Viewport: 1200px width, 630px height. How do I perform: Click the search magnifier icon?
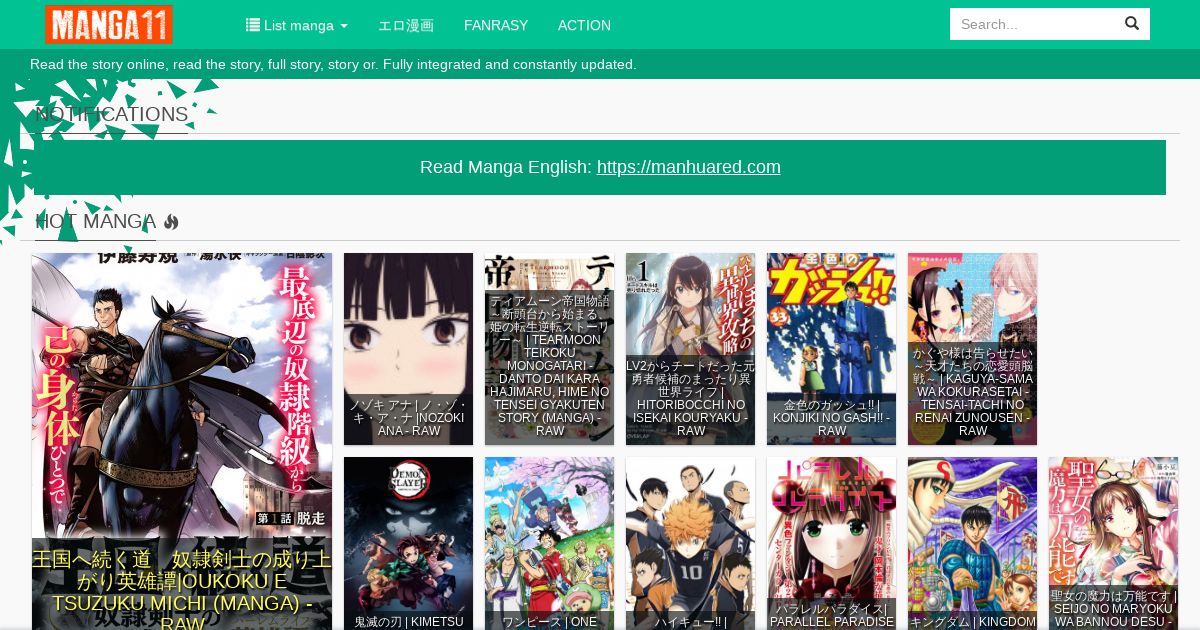[1132, 24]
